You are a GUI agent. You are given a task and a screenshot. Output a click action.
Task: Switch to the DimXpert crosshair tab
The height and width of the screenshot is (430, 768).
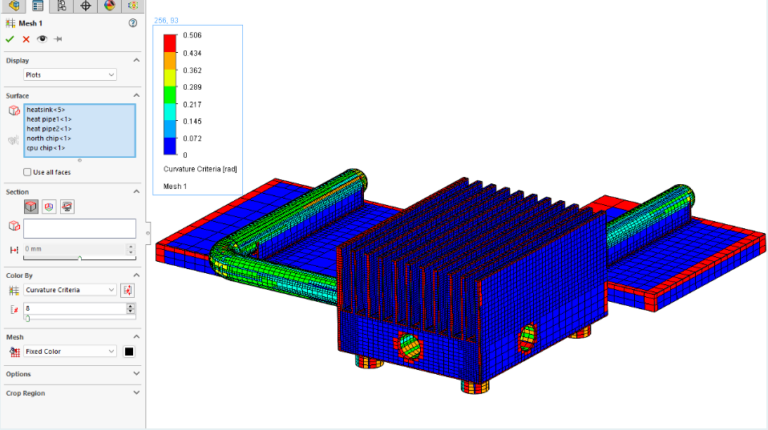(x=85, y=6)
